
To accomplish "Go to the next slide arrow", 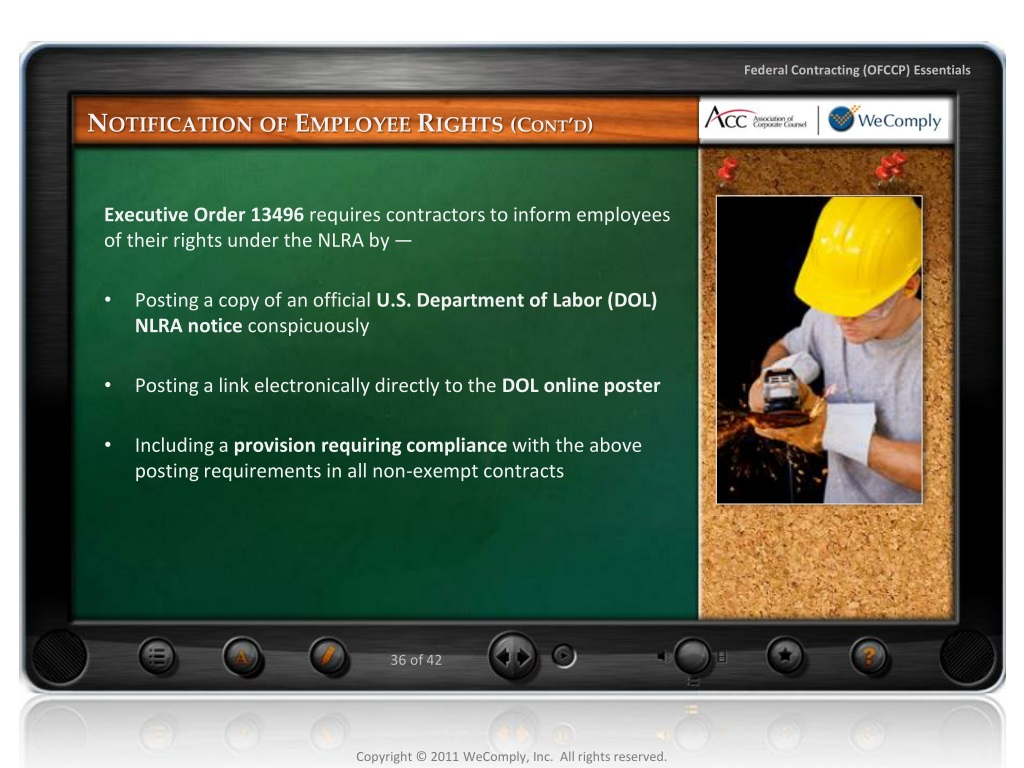I will [524, 656].
